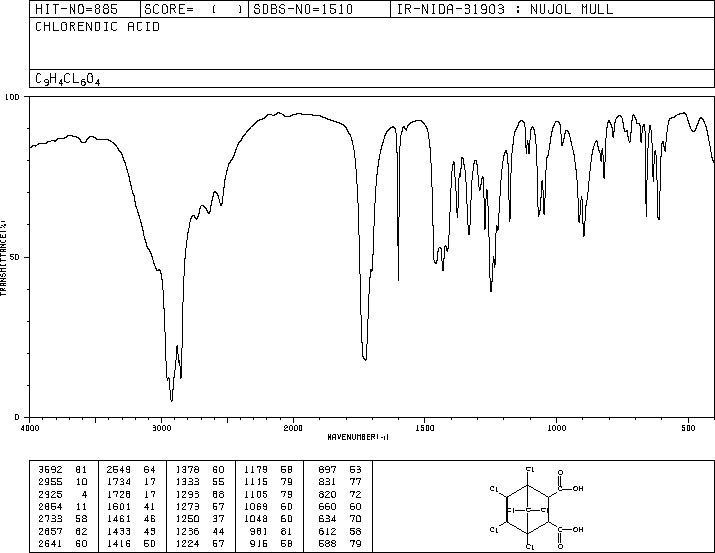Click the 1500 tick label on x-axis
The height and width of the screenshot is (553, 715).
pyautogui.click(x=425, y=428)
